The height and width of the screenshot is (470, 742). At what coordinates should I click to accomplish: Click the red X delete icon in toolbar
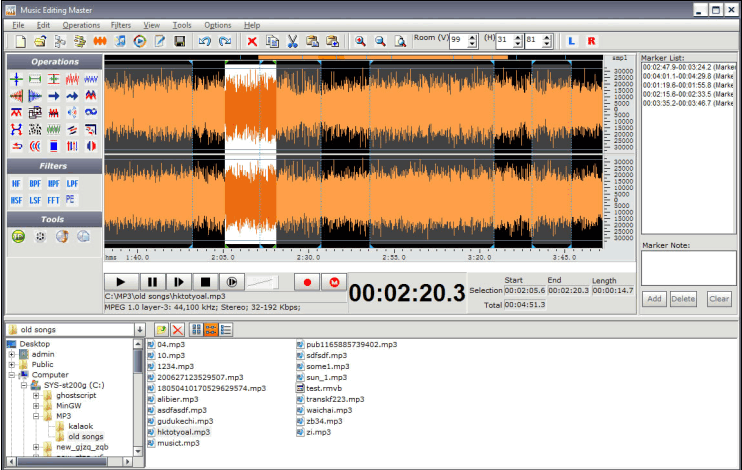pos(251,41)
